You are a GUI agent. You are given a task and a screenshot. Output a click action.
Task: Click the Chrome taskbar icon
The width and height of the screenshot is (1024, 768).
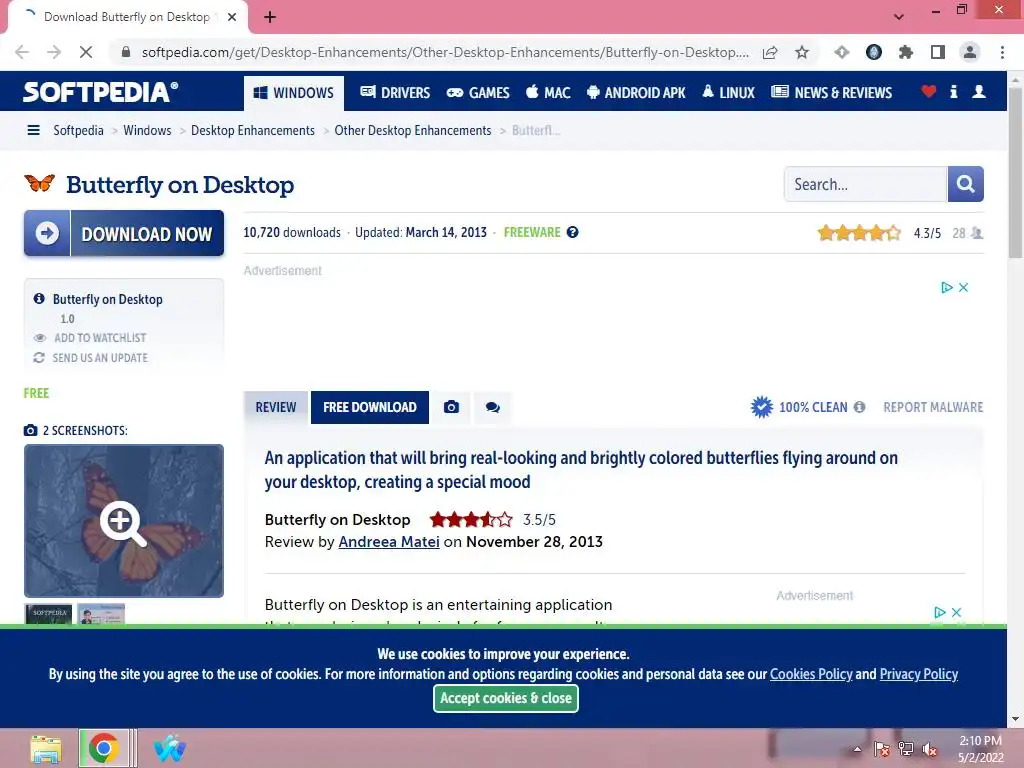pos(103,748)
